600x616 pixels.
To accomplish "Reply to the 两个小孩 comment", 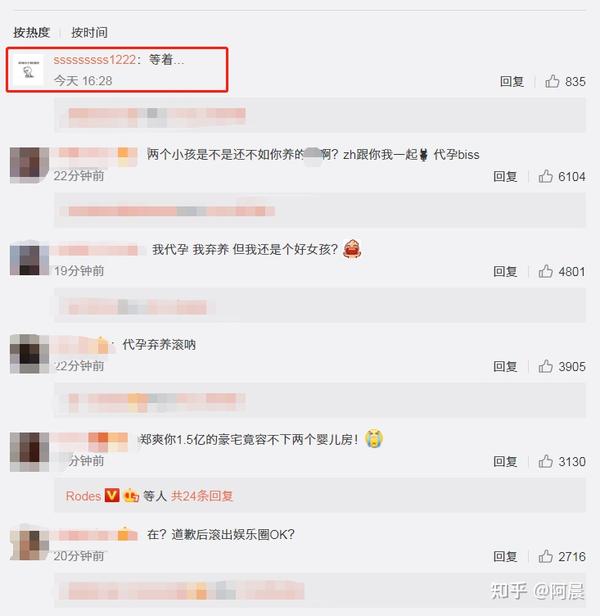I will coord(505,176).
